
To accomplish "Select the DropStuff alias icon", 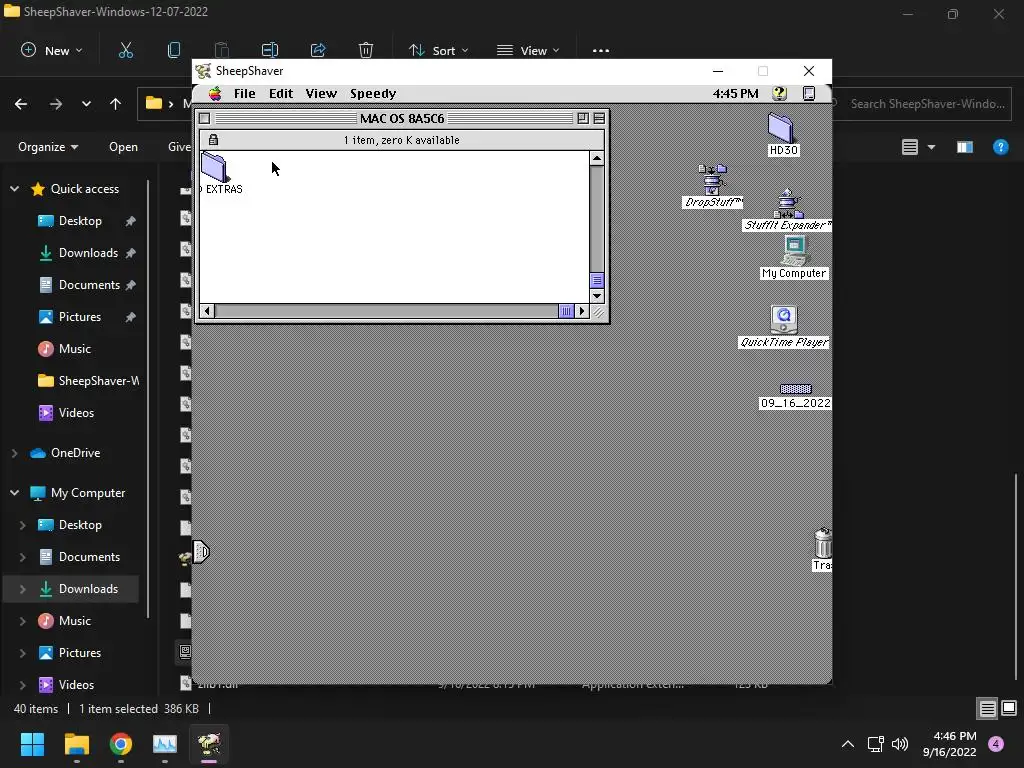I will pyautogui.click(x=712, y=179).
